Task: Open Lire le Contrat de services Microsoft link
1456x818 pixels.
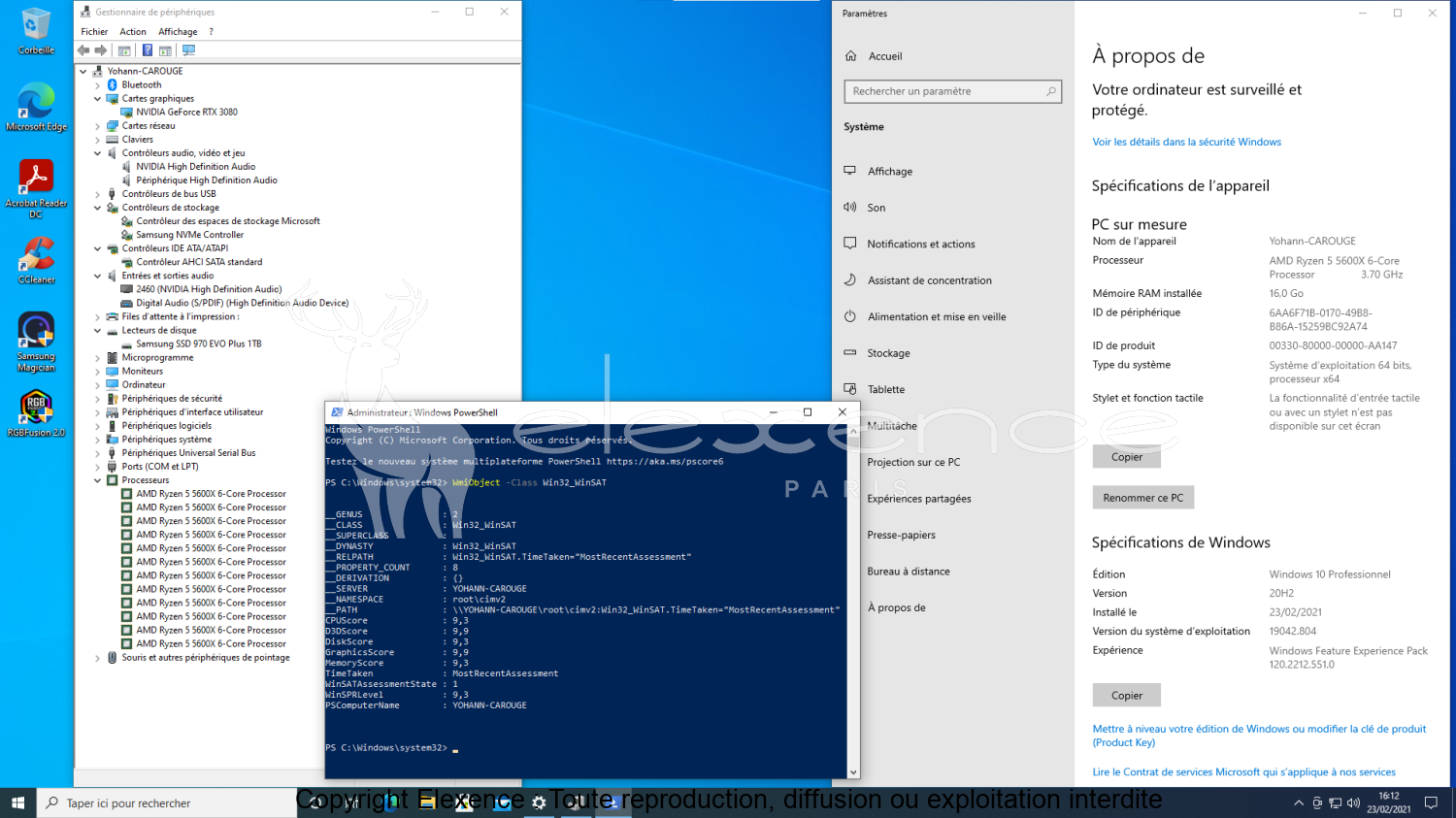Action: pos(1243,772)
